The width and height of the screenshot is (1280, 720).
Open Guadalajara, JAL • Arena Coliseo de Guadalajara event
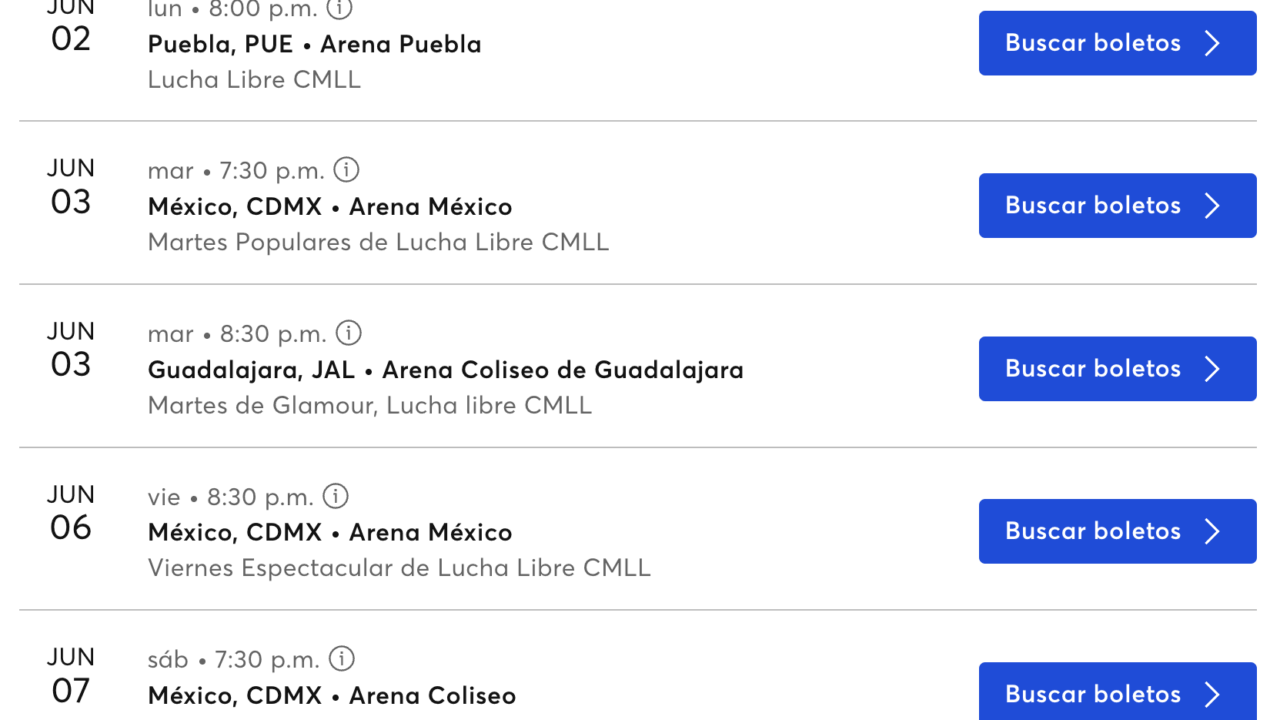[x=446, y=370]
